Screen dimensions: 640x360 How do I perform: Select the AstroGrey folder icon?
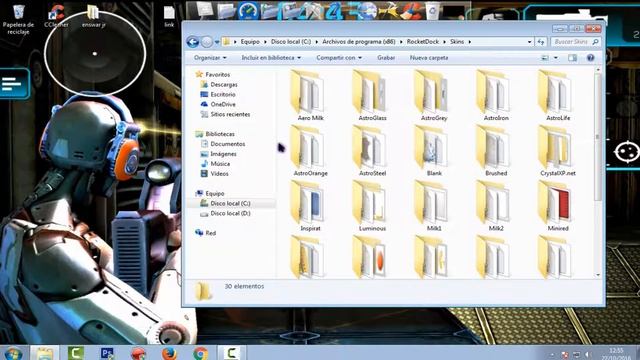click(x=433, y=92)
